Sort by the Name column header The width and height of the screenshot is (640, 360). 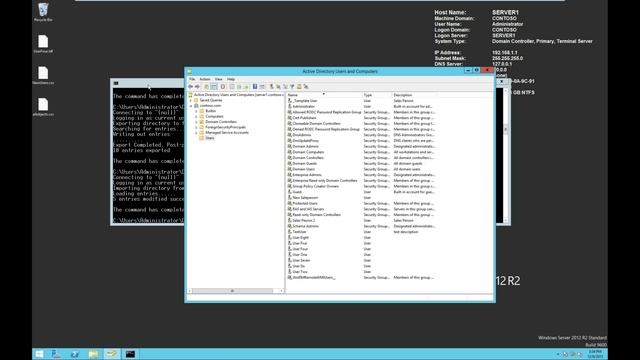click(x=324, y=95)
